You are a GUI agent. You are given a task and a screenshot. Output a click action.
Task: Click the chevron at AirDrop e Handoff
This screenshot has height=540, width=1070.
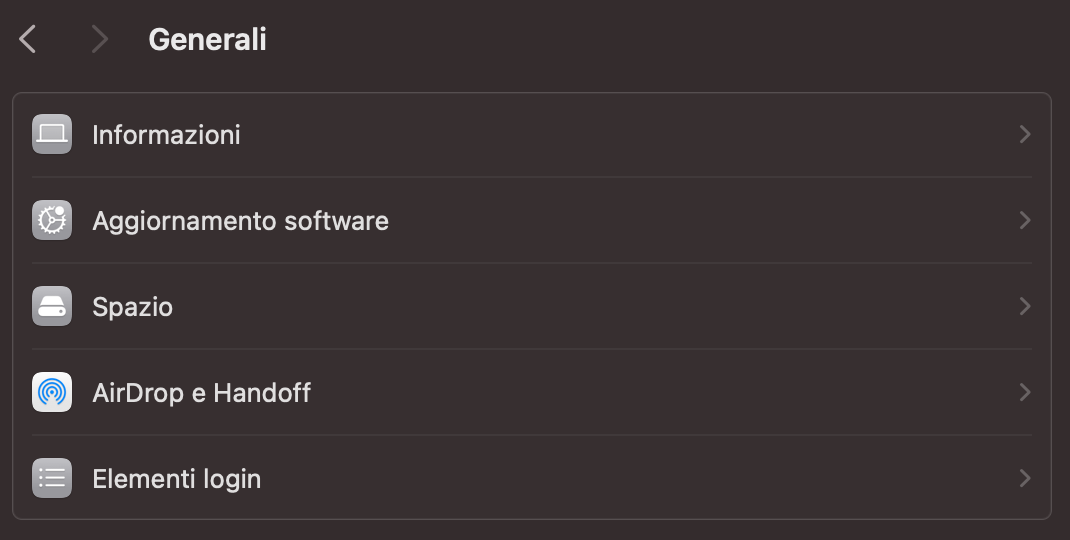pos(1024,392)
